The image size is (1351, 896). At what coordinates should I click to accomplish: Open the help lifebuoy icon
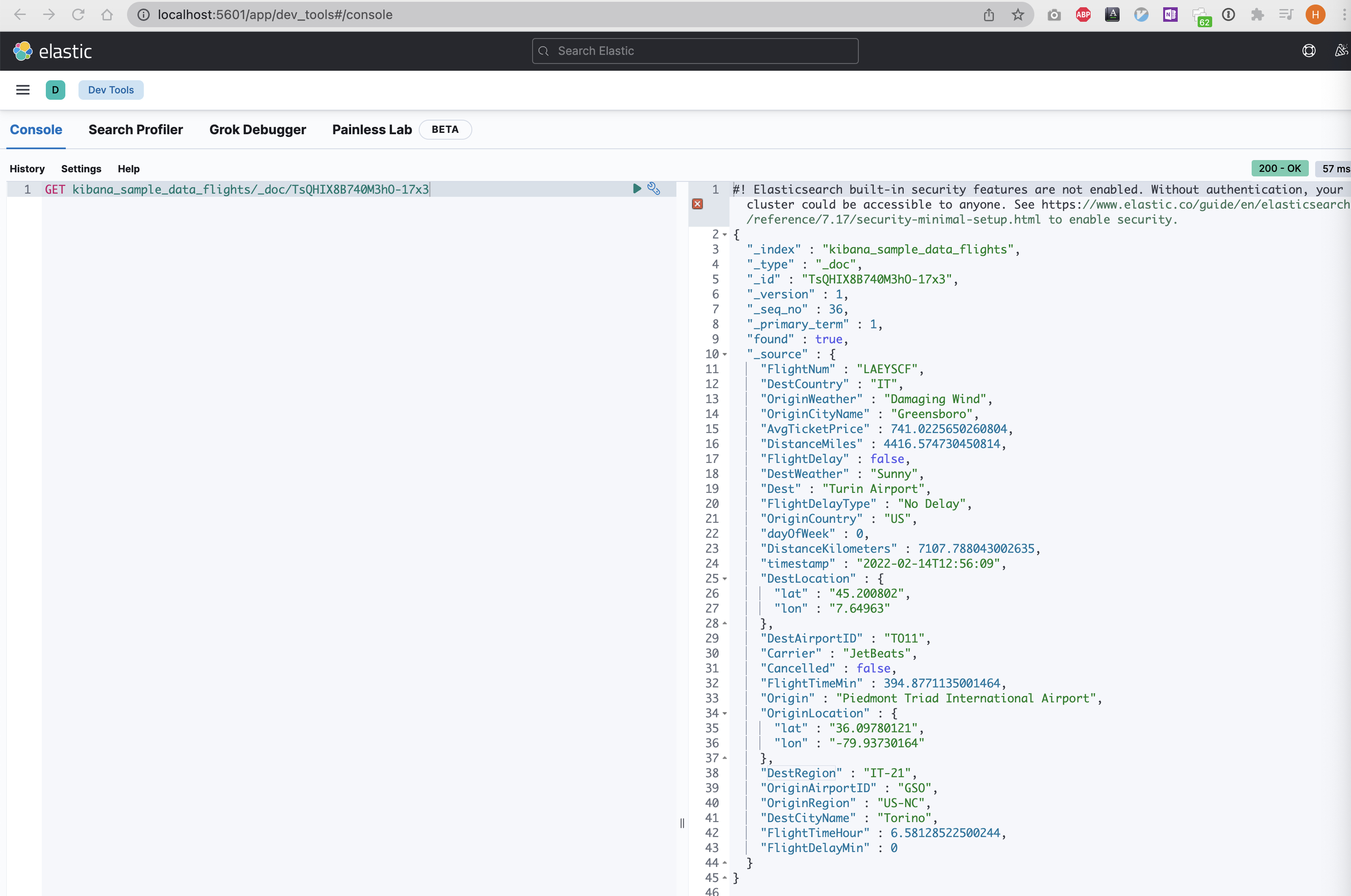coord(1309,51)
